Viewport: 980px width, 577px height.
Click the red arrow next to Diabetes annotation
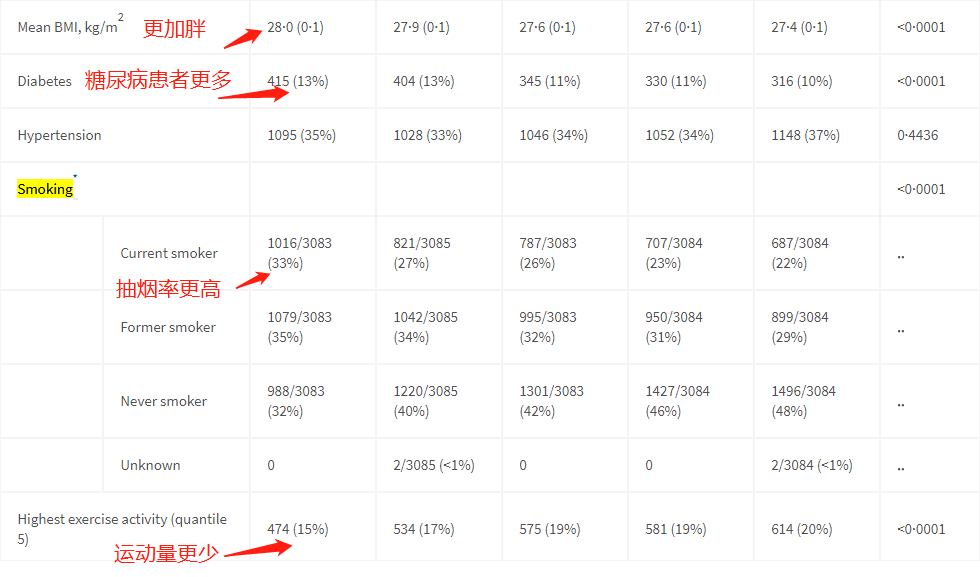click(254, 94)
